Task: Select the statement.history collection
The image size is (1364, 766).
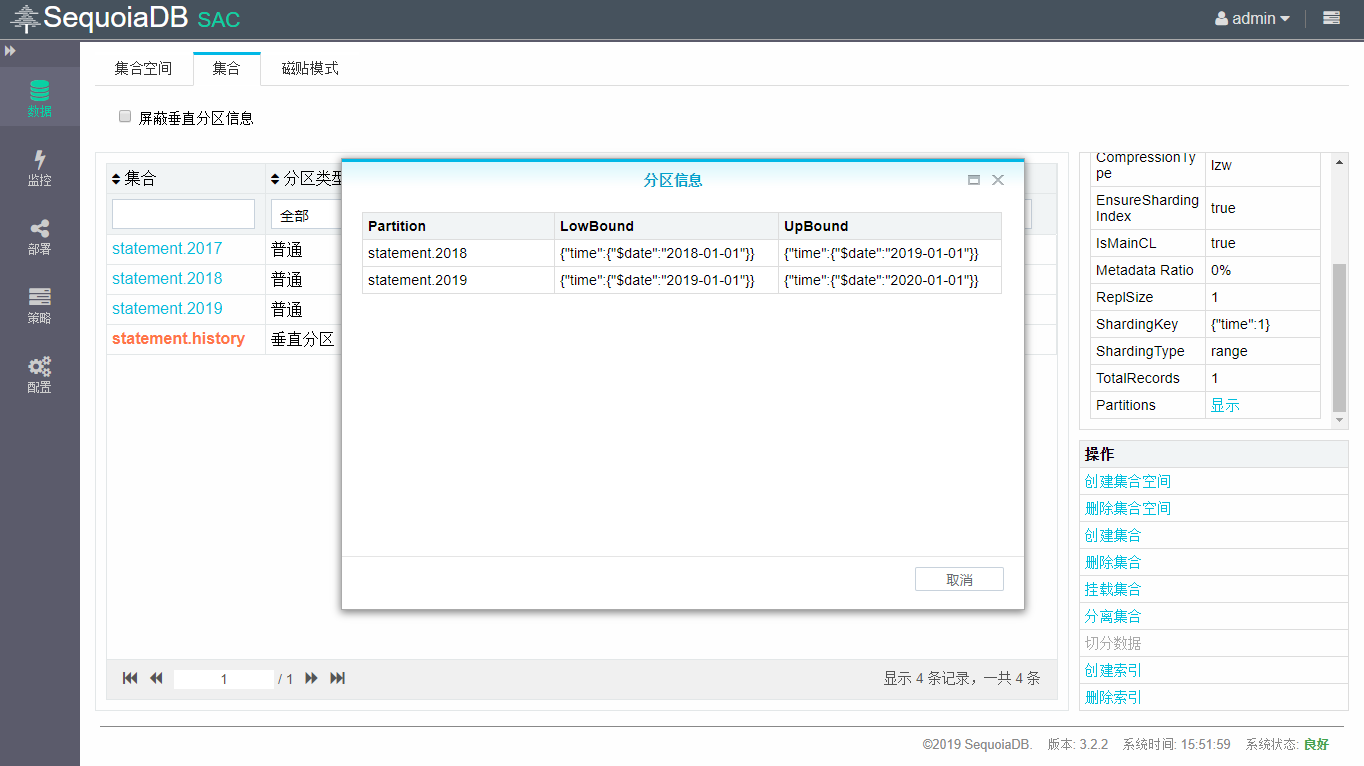Action: click(x=178, y=338)
